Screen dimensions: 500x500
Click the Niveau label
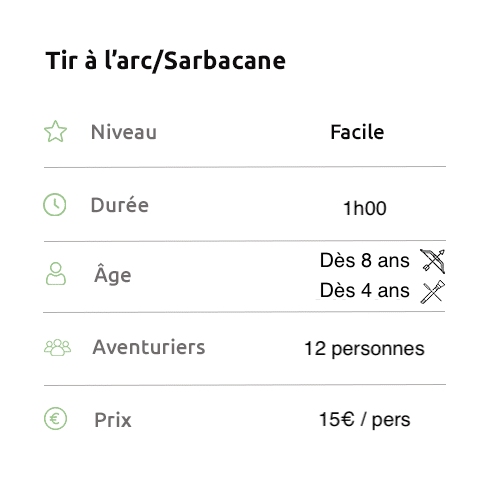coord(124,132)
